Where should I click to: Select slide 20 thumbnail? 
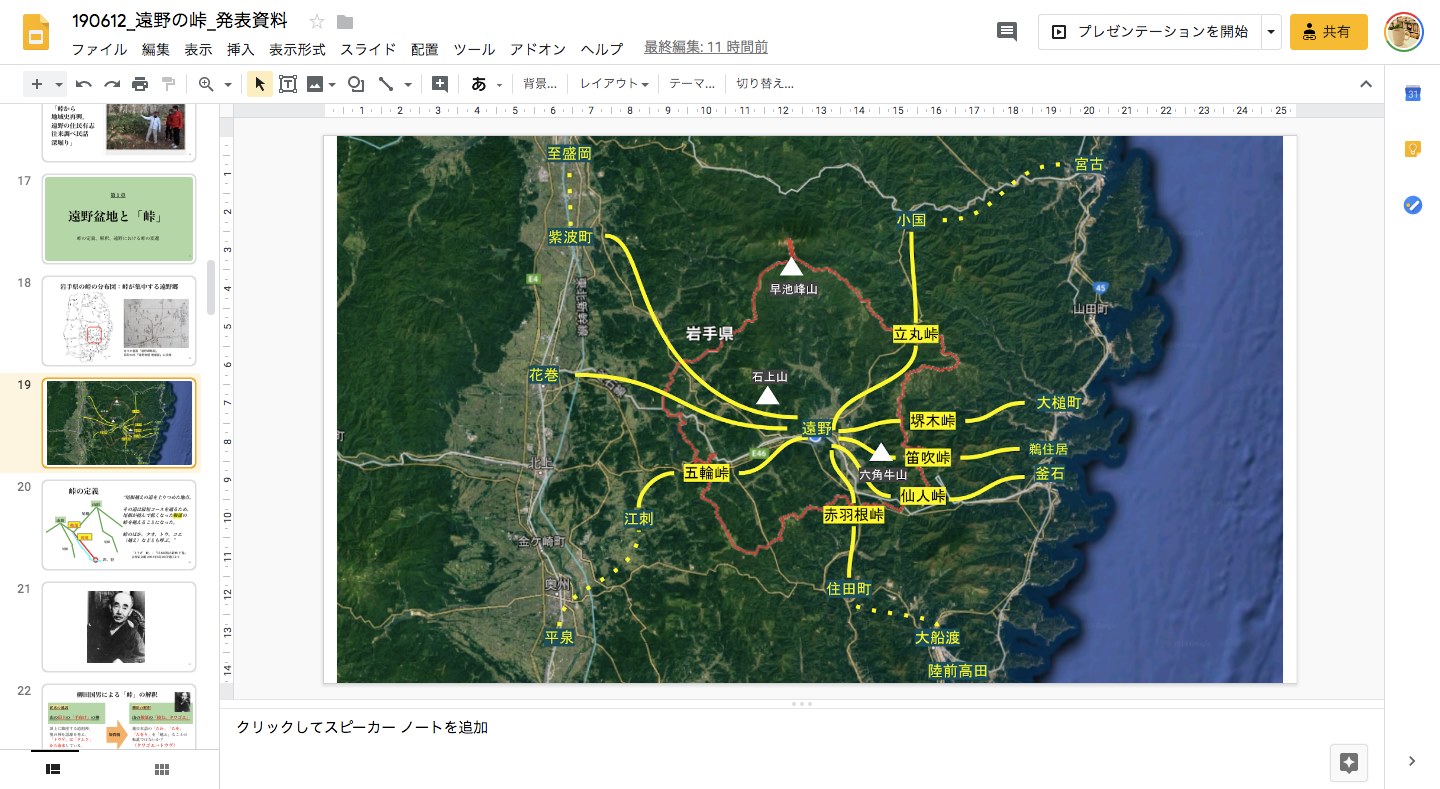pos(119,525)
